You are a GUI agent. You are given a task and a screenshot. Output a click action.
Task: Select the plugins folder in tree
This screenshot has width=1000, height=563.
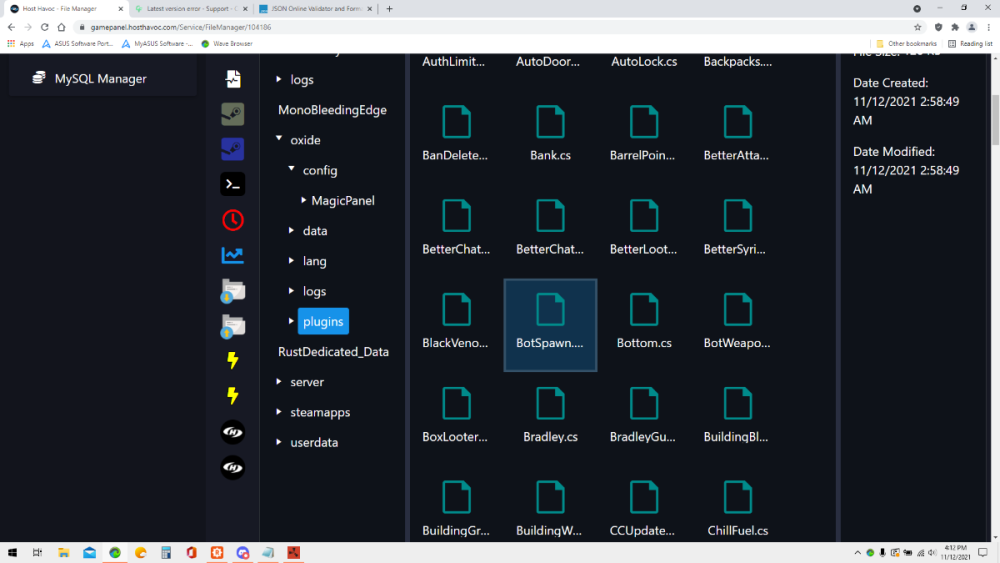pyautogui.click(x=323, y=321)
